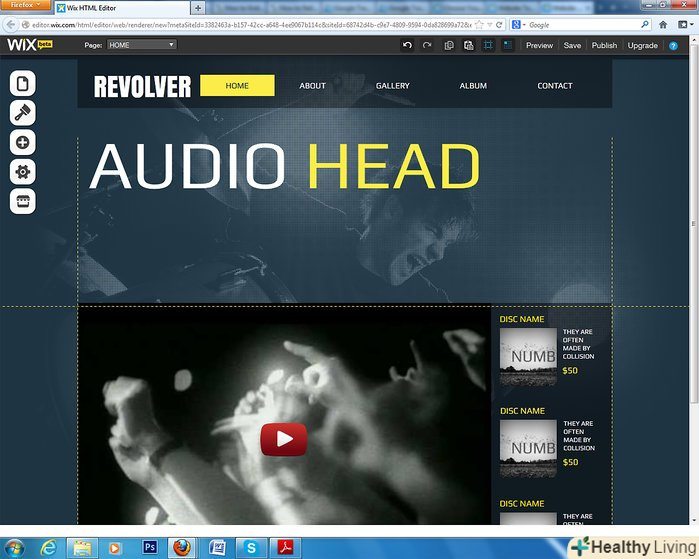This screenshot has width=699, height=559.
Task: Click the search magnifier icon
Action: tap(645, 25)
